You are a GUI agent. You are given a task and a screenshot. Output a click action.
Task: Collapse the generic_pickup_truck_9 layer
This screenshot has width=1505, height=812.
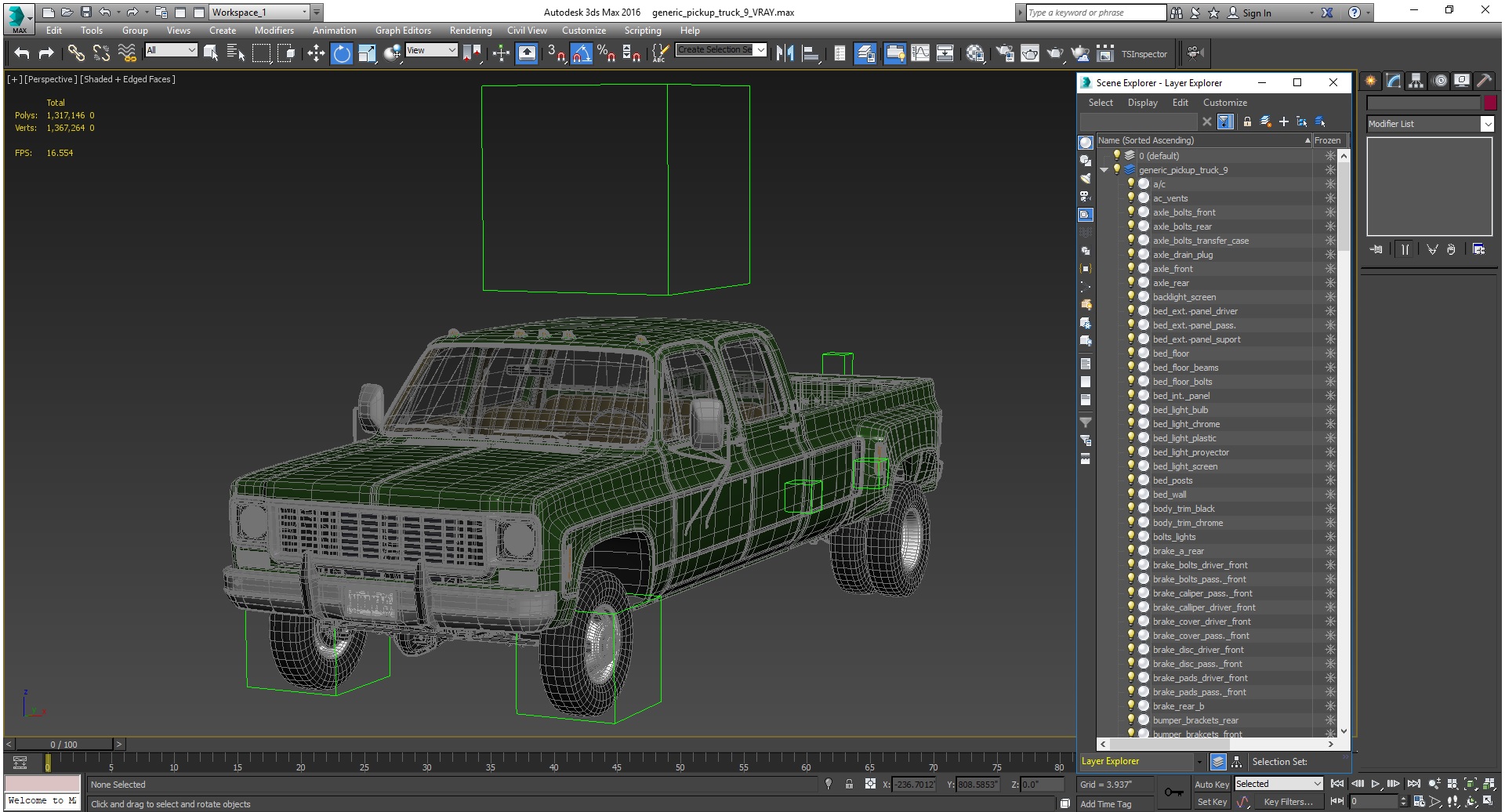coord(1104,170)
